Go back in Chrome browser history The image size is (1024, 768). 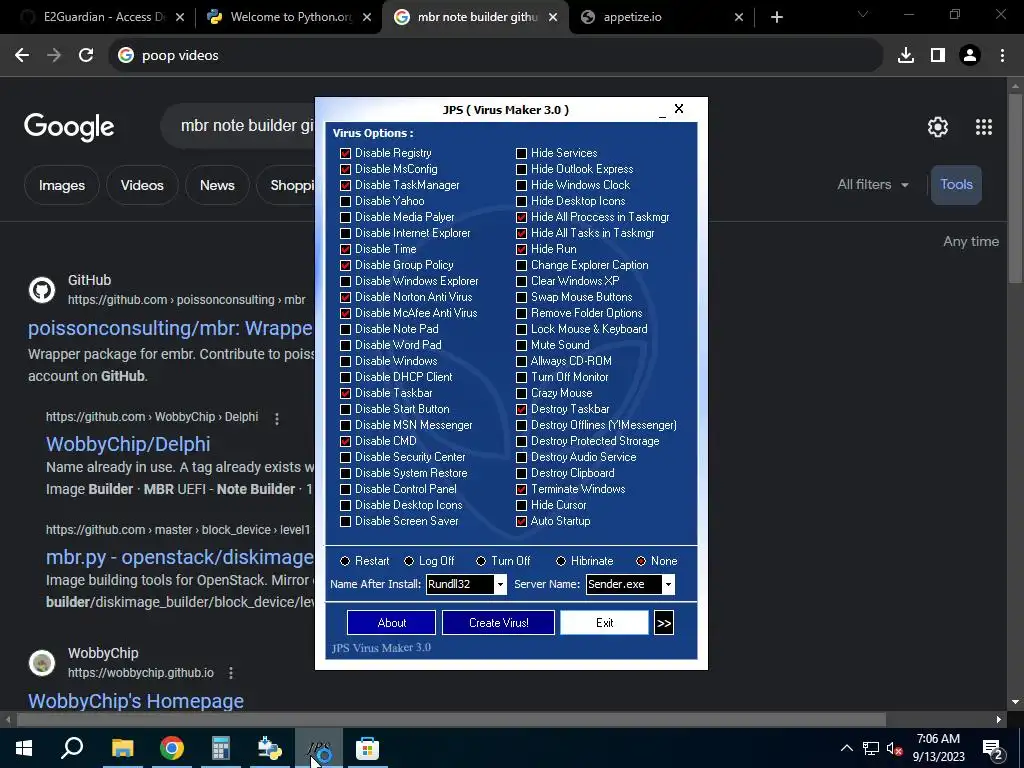coord(22,56)
